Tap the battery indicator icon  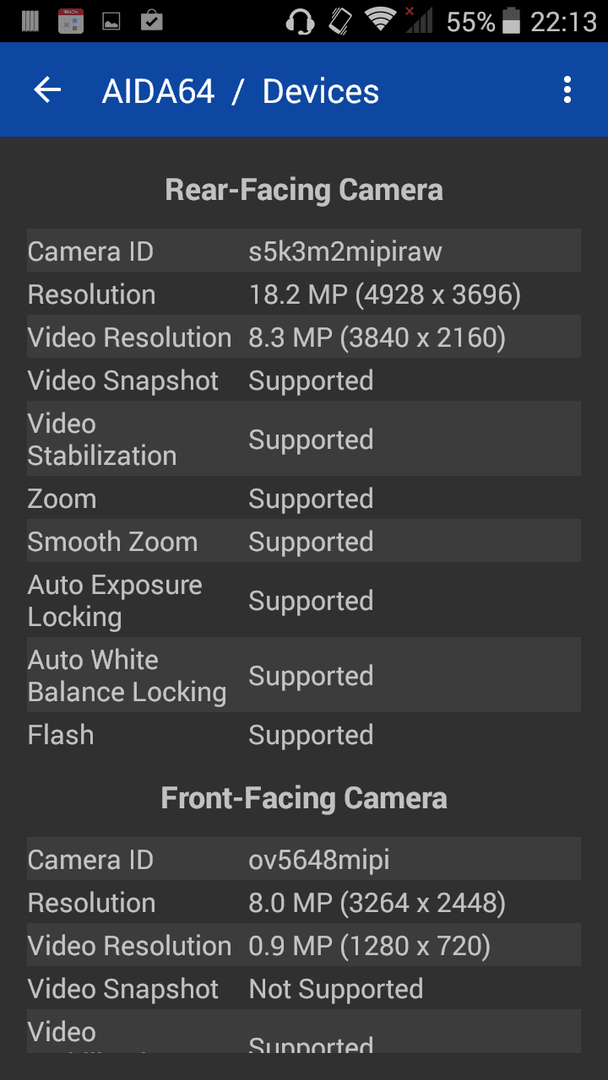tap(511, 21)
